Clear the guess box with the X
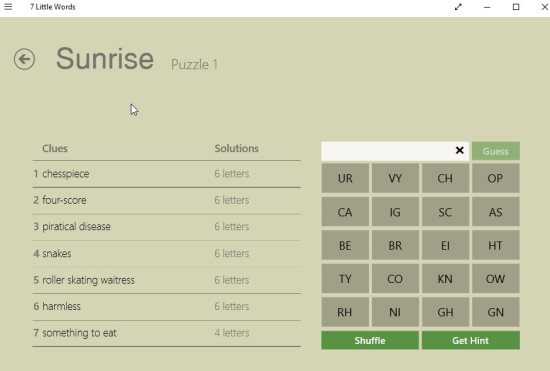The height and width of the screenshot is (371, 550). [x=460, y=150]
